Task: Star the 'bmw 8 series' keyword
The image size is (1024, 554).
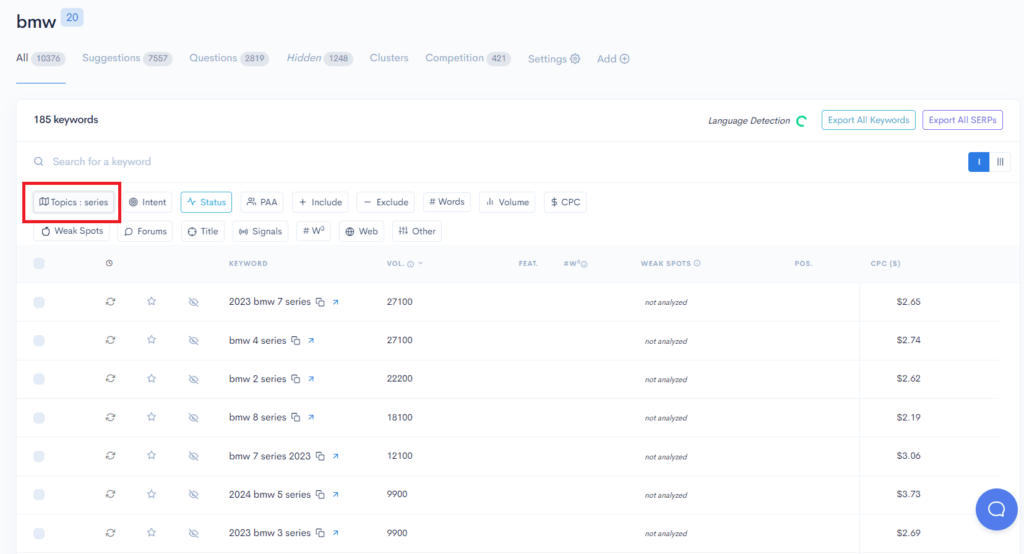Action: [x=152, y=417]
